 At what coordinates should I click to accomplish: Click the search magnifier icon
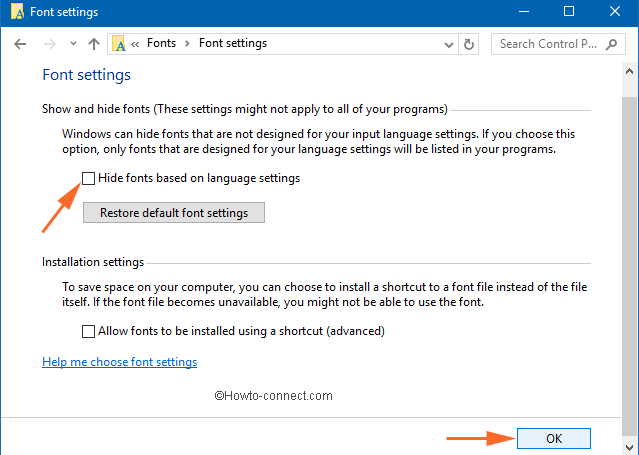click(611, 44)
